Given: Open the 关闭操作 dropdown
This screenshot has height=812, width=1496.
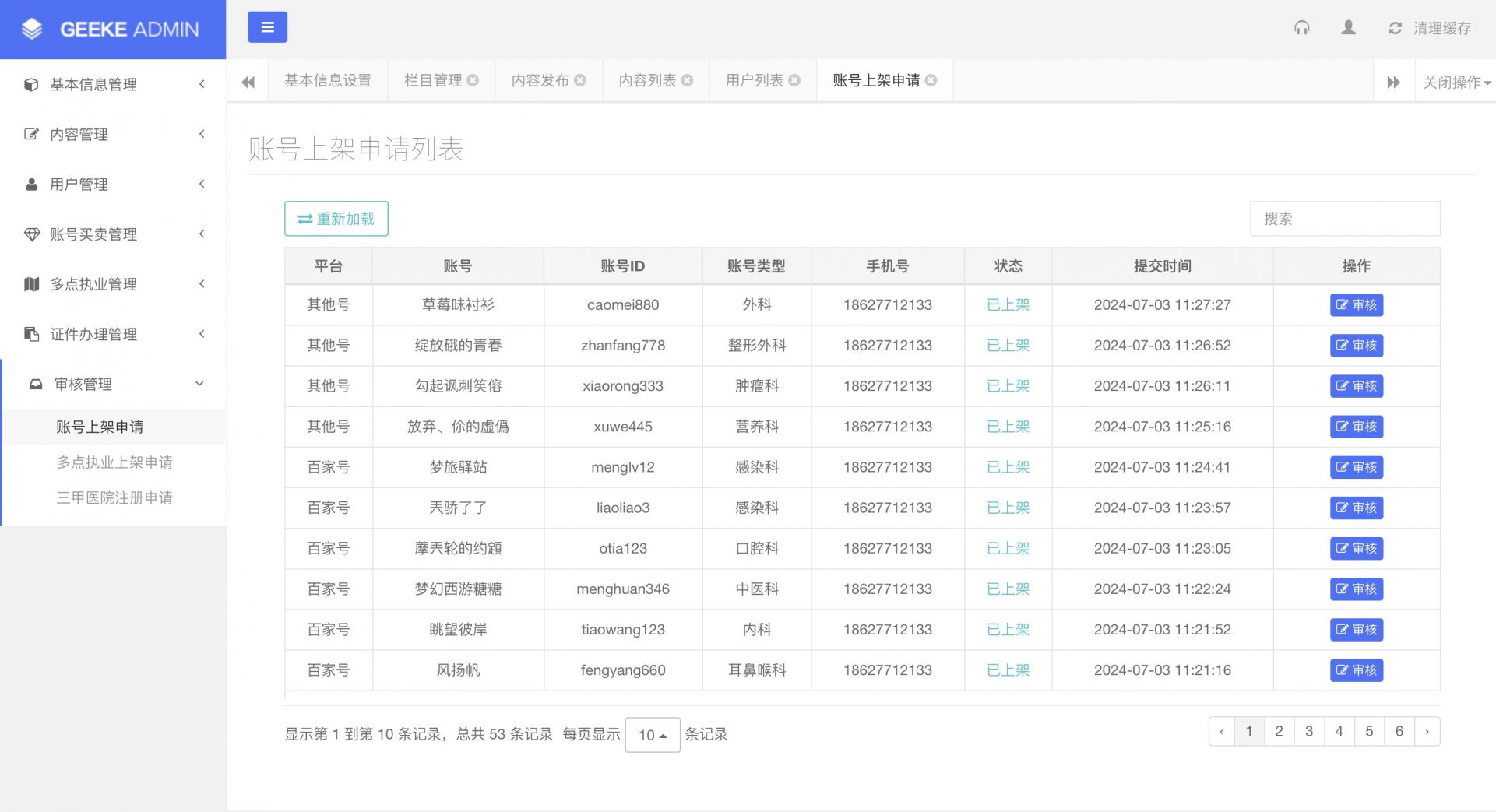Looking at the screenshot, I should [x=1456, y=82].
